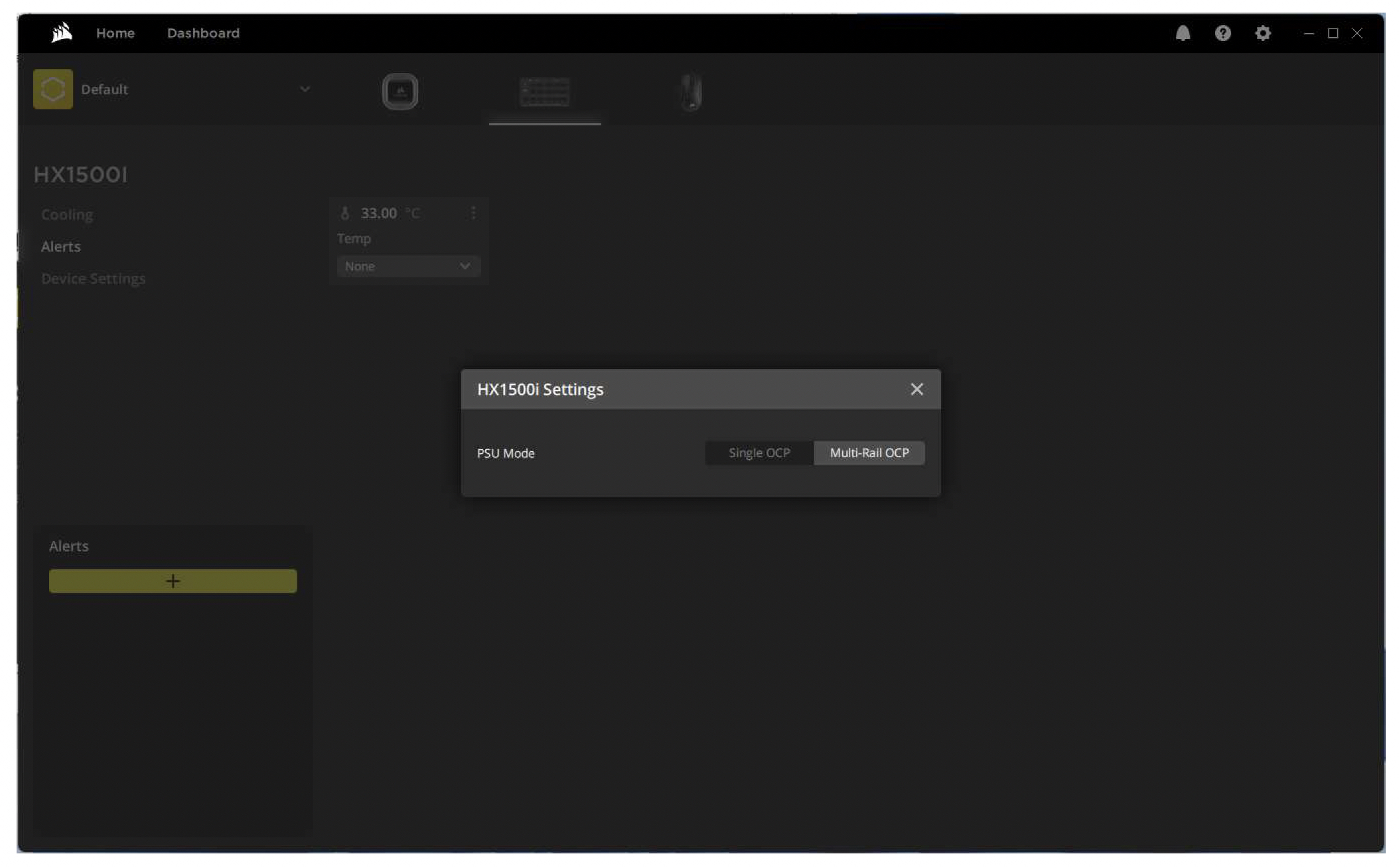The image size is (1399, 868).
Task: Select the keyboard device icon
Action: [x=544, y=92]
